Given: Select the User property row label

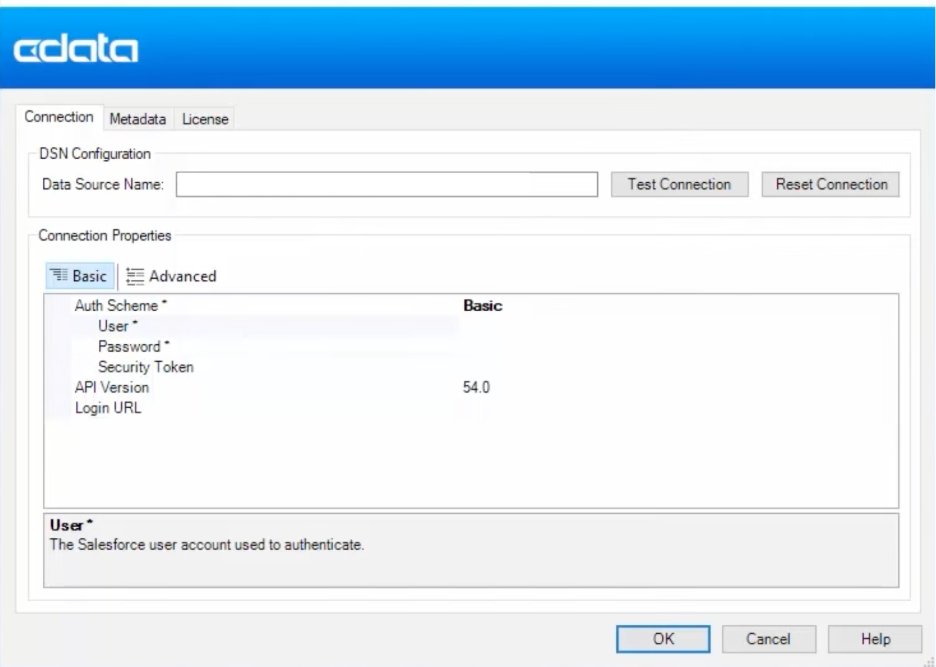Looking at the screenshot, I should coord(118,326).
